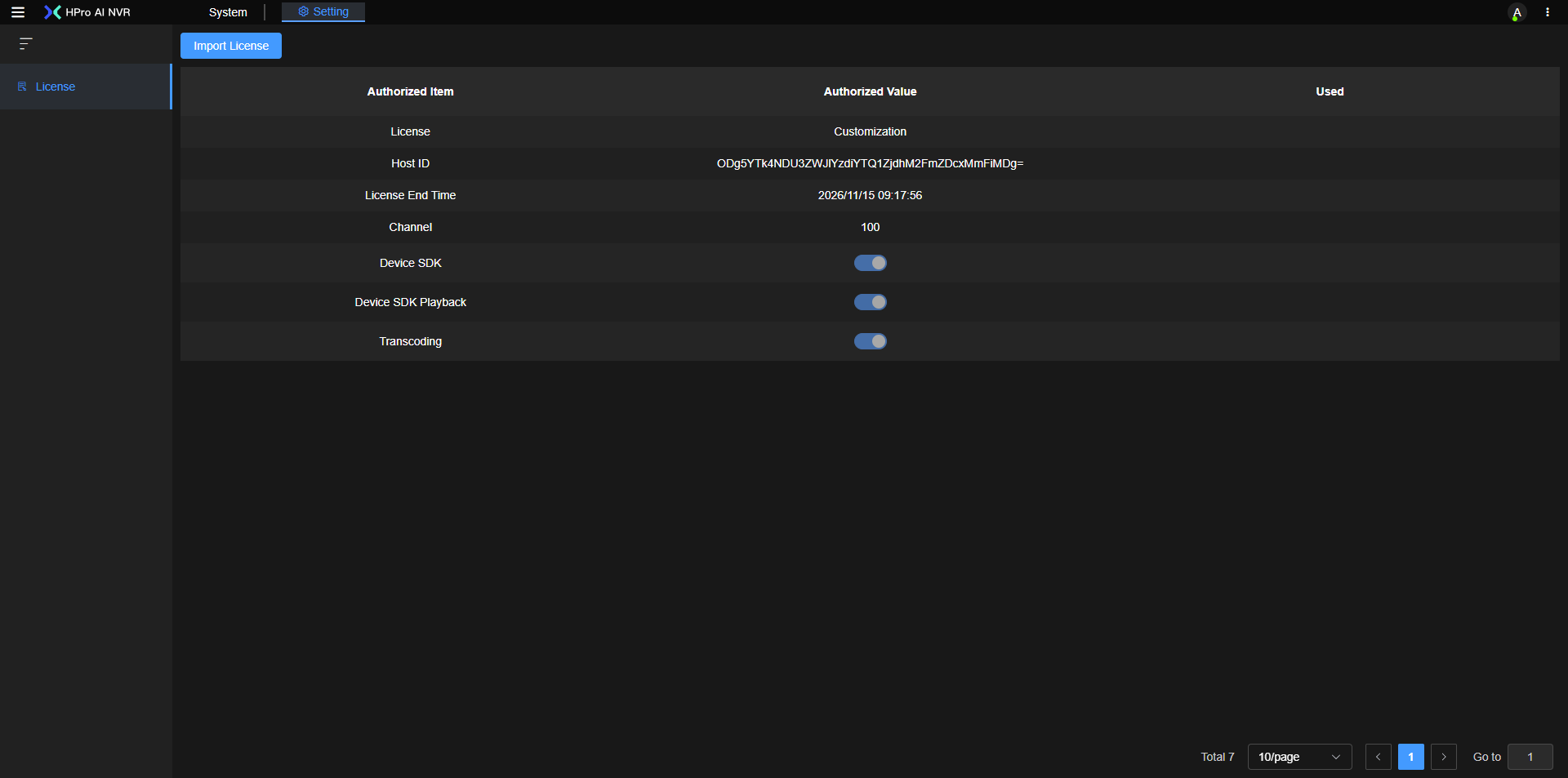Open the hamburger main menu
1568x778 pixels.
click(17, 12)
